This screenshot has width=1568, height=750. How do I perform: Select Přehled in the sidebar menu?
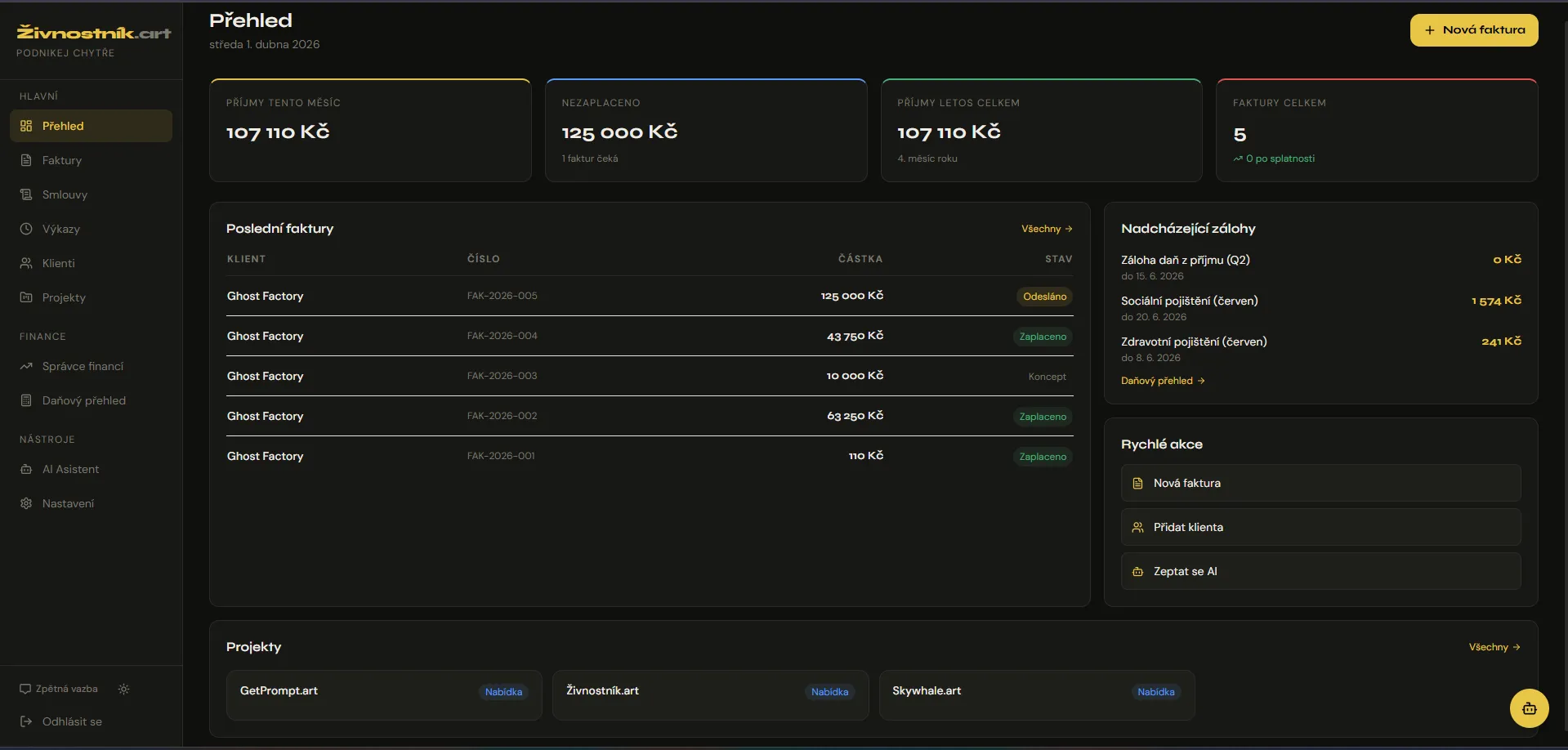63,126
